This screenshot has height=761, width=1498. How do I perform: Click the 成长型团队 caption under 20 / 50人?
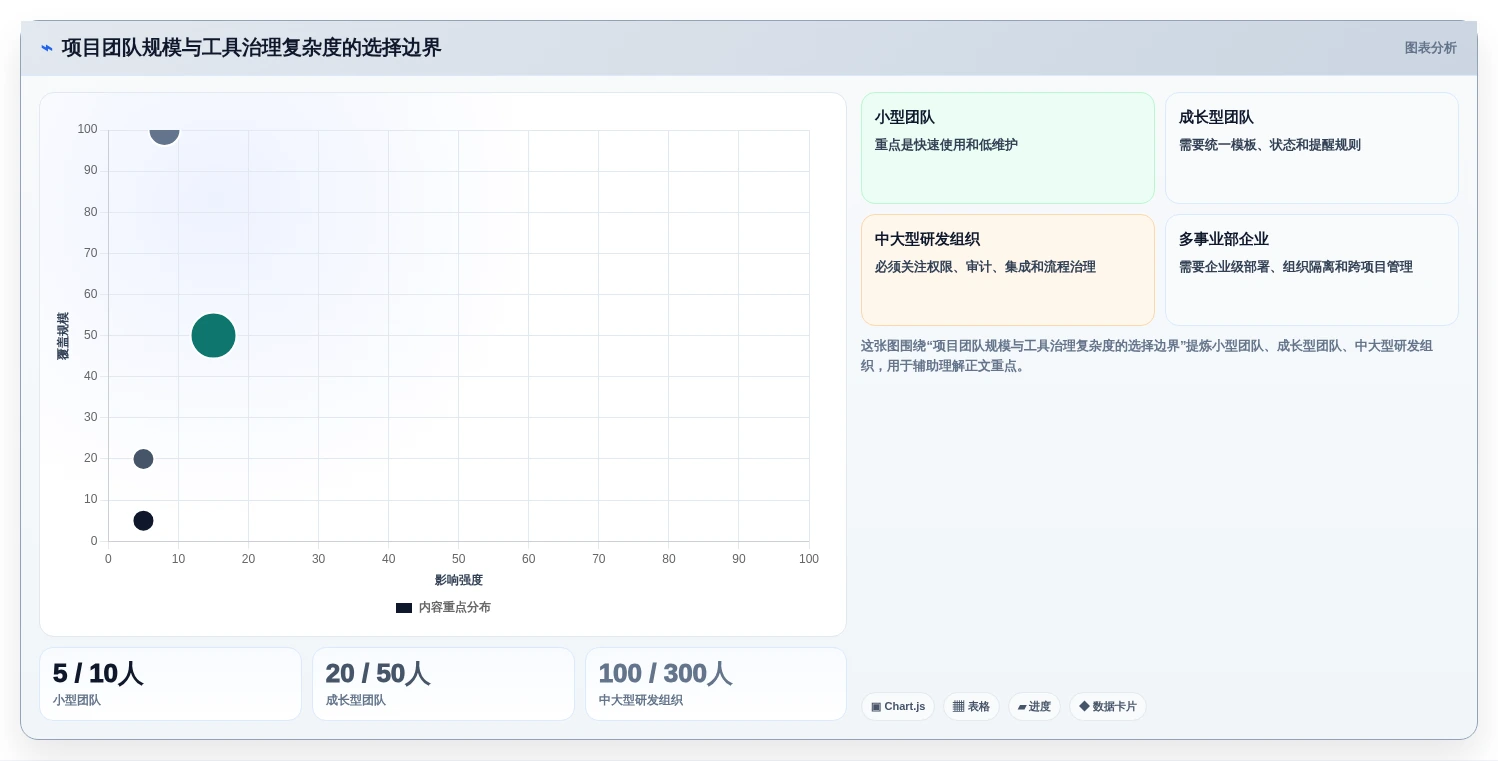[x=356, y=700]
